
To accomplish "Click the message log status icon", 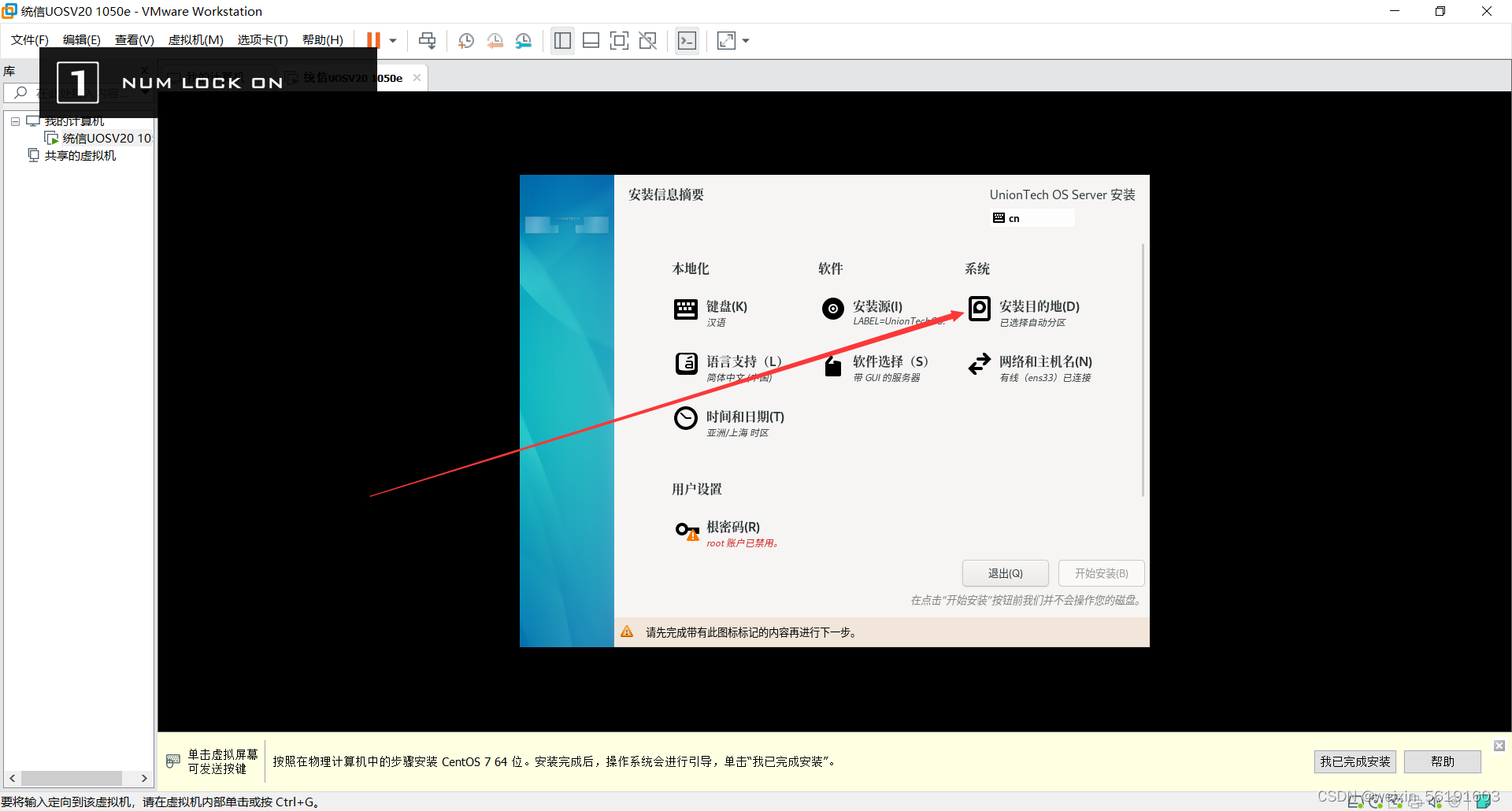I will [x=1484, y=802].
